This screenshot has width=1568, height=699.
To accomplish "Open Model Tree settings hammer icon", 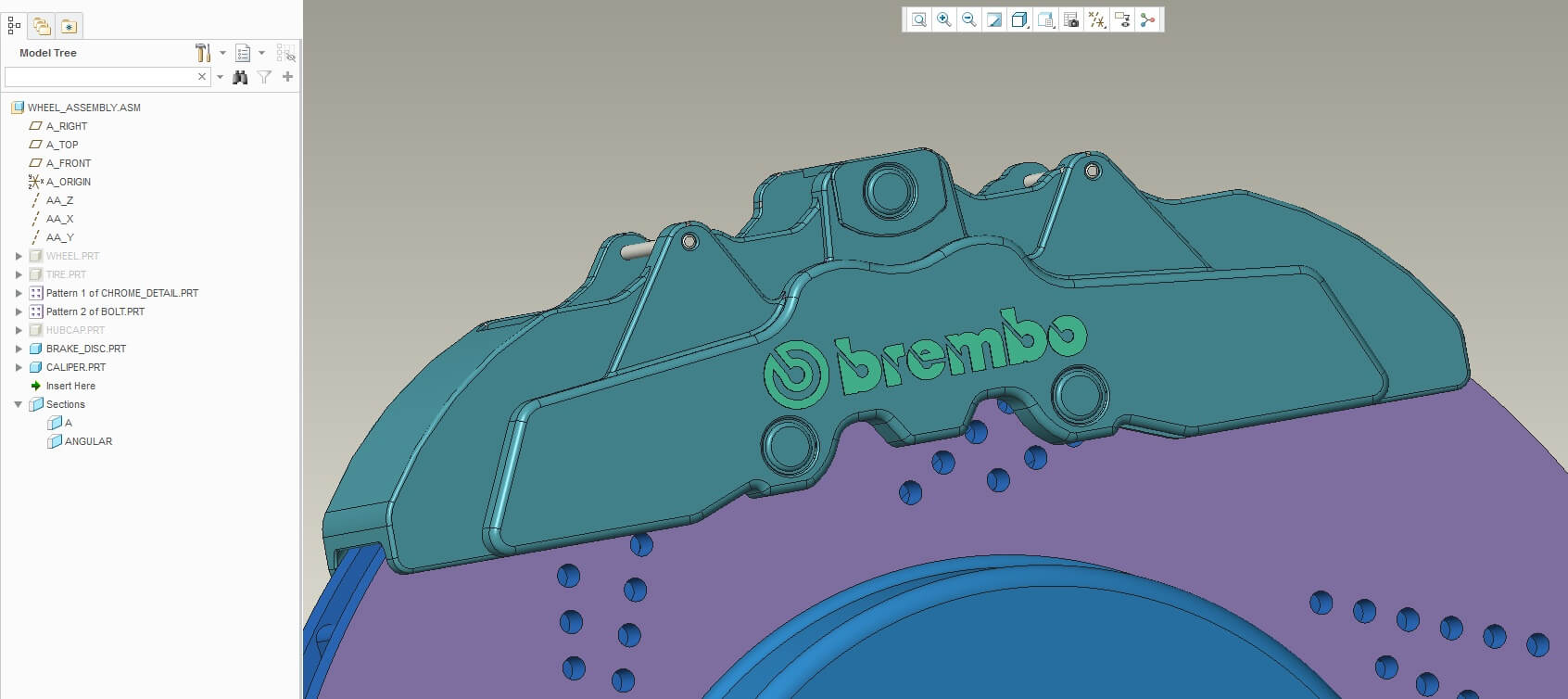I will (203, 53).
